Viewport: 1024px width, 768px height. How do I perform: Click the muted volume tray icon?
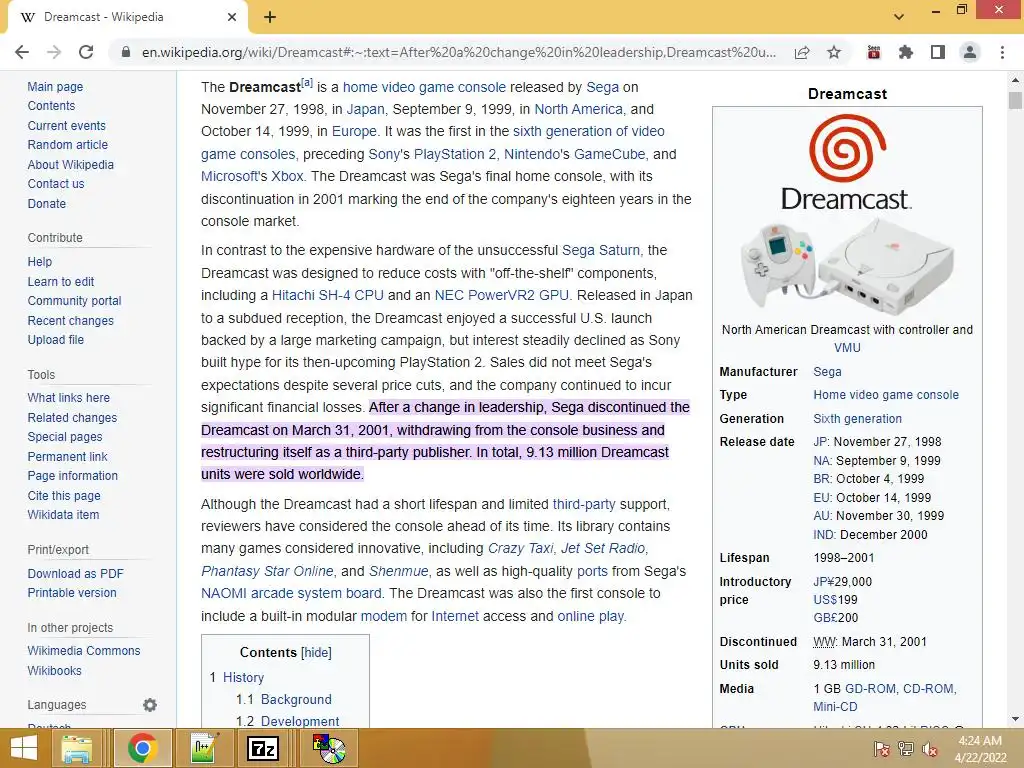click(x=930, y=749)
